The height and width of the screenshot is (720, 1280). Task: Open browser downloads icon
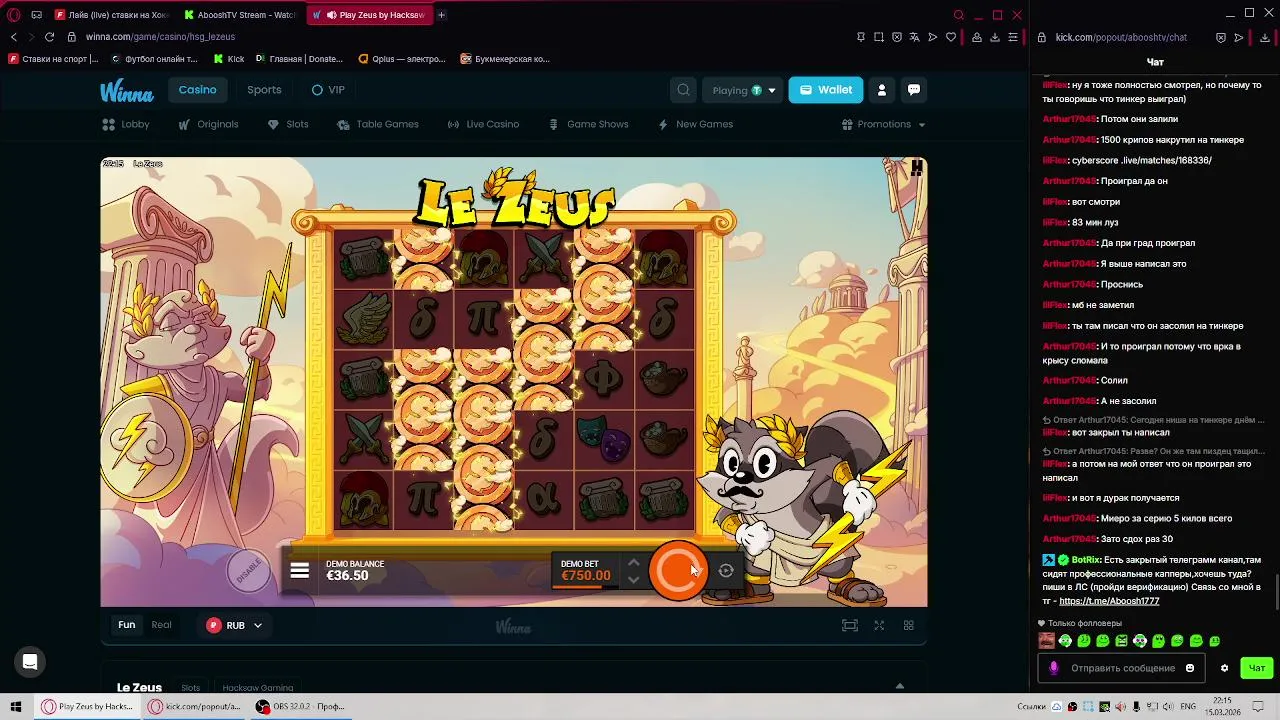coord(995,37)
